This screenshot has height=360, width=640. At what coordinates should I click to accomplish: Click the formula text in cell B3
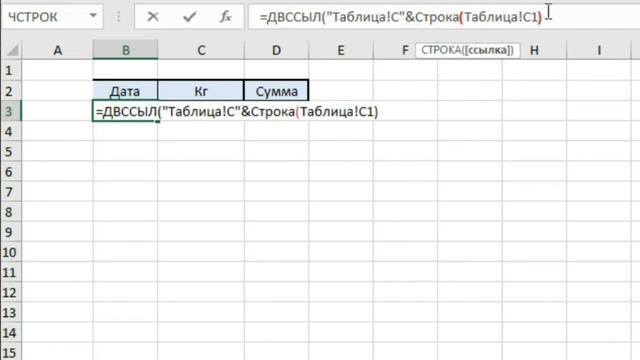click(237, 111)
